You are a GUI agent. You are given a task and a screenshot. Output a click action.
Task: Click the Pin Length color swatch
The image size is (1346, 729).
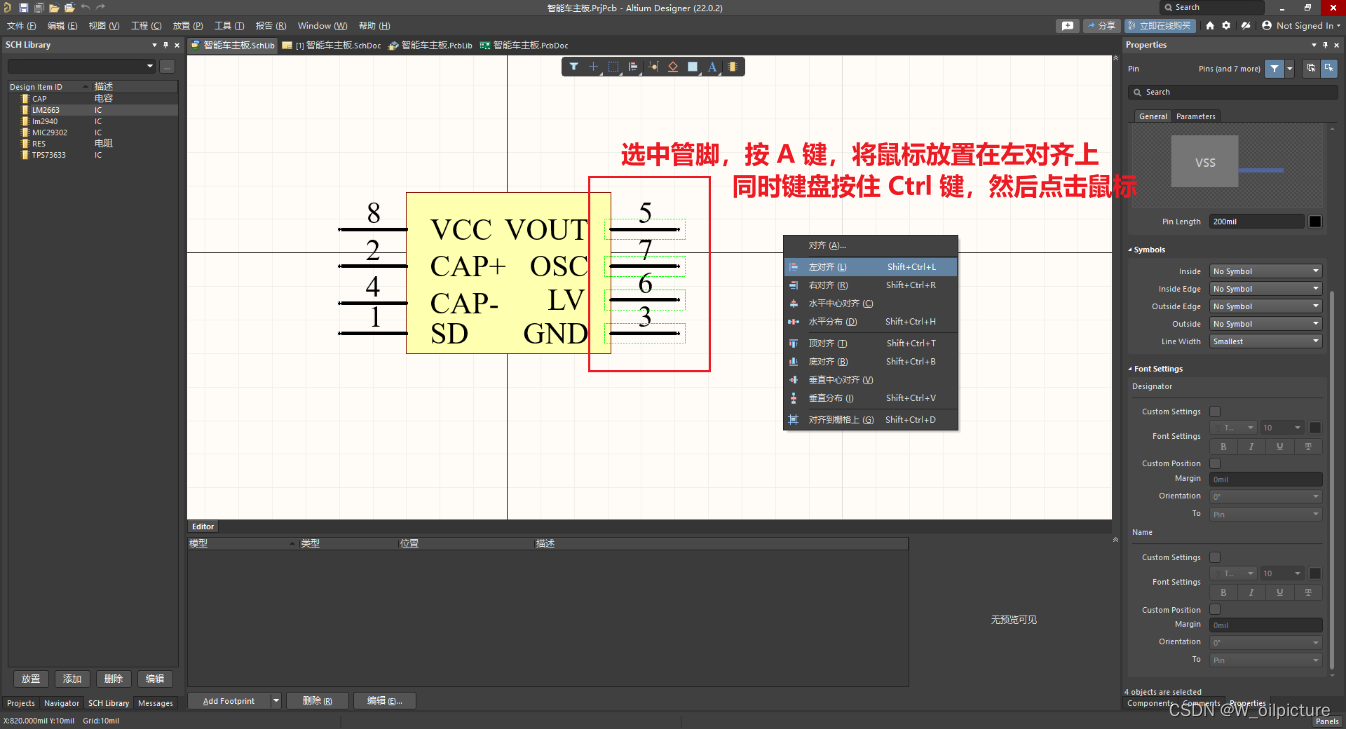tap(1315, 221)
